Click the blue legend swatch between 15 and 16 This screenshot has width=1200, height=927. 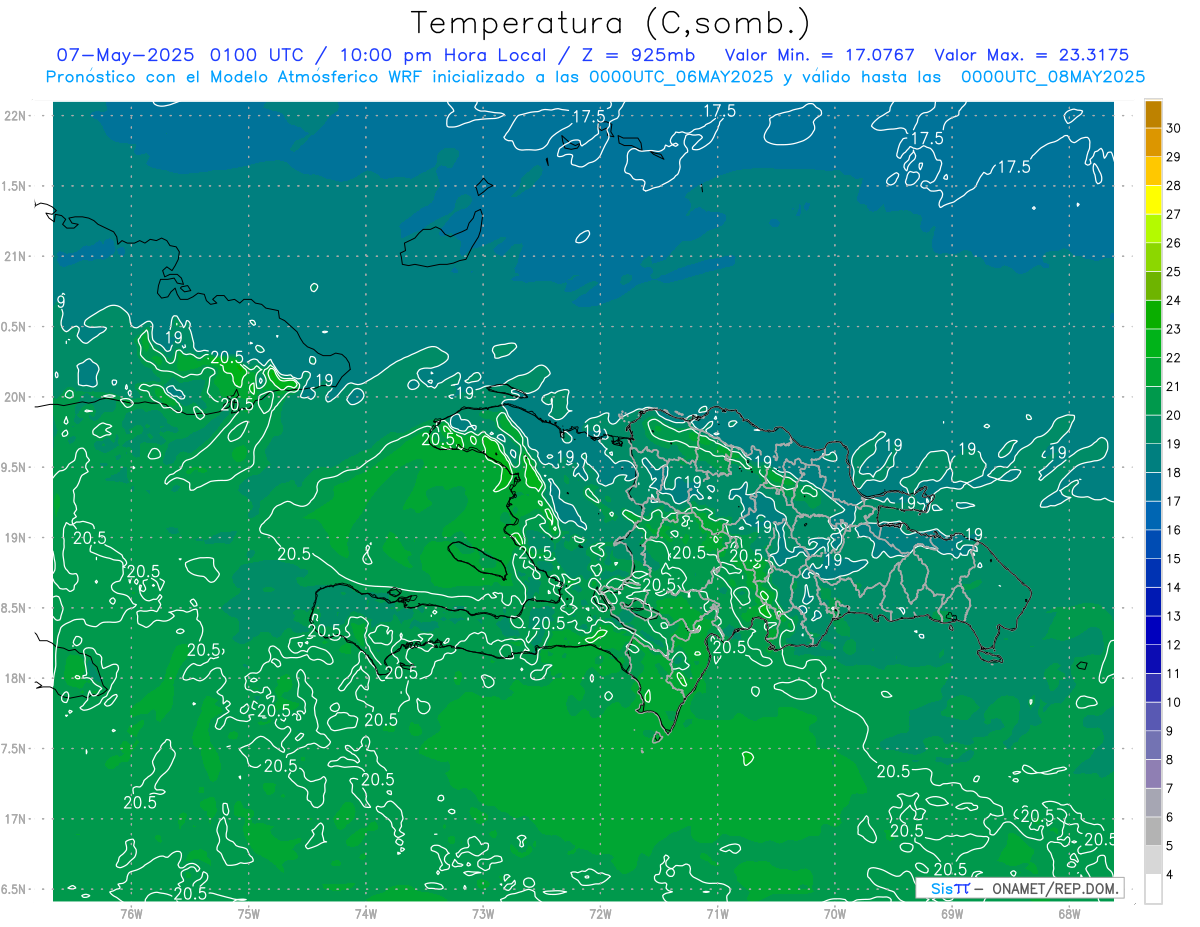pyautogui.click(x=1153, y=544)
